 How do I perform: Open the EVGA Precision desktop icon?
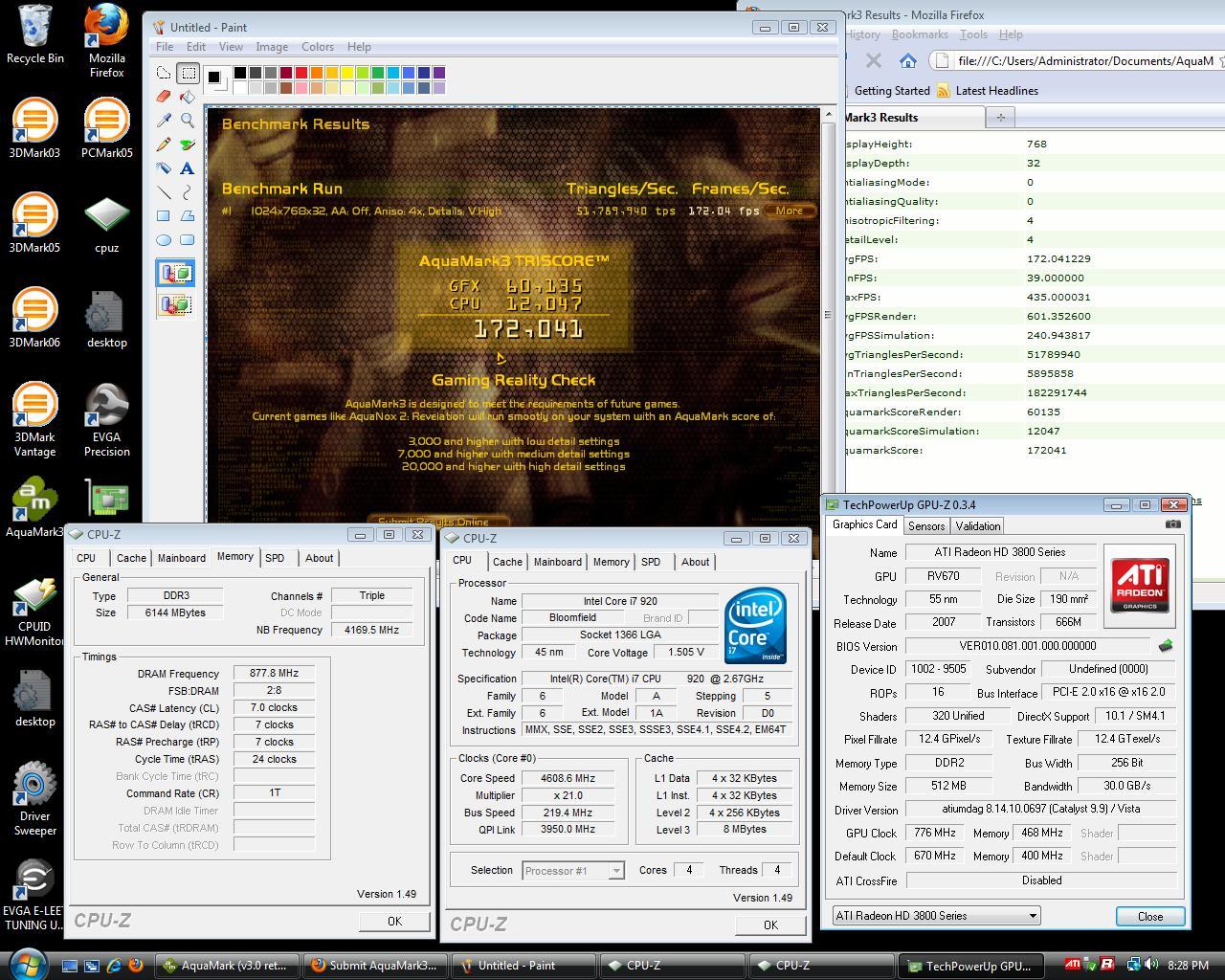tap(106, 421)
